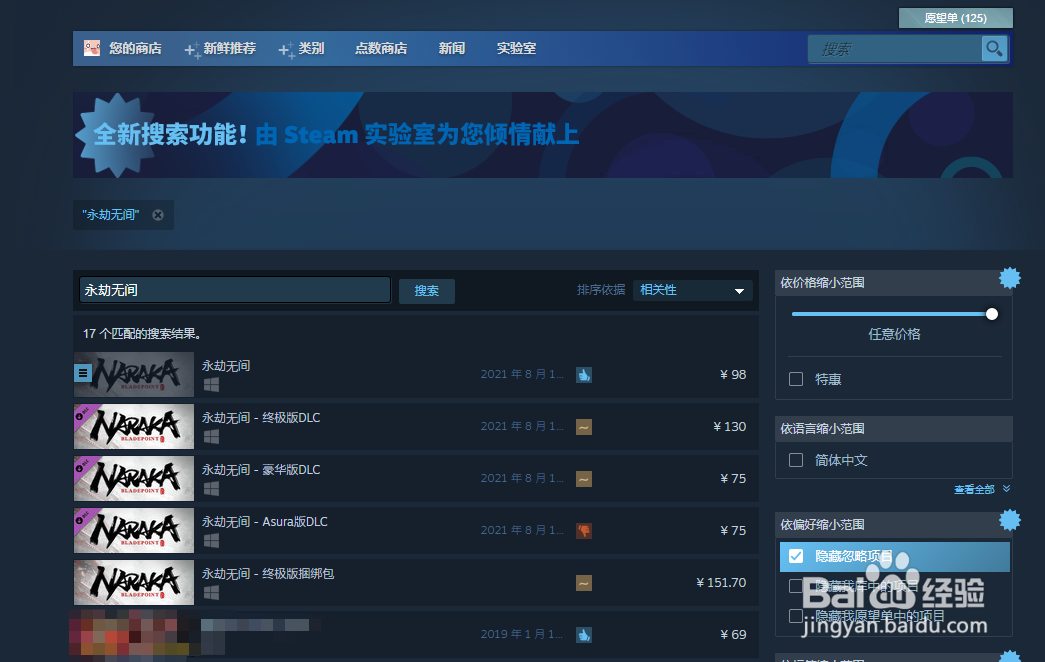Click the ¥ 151.70 price text

(x=721, y=583)
